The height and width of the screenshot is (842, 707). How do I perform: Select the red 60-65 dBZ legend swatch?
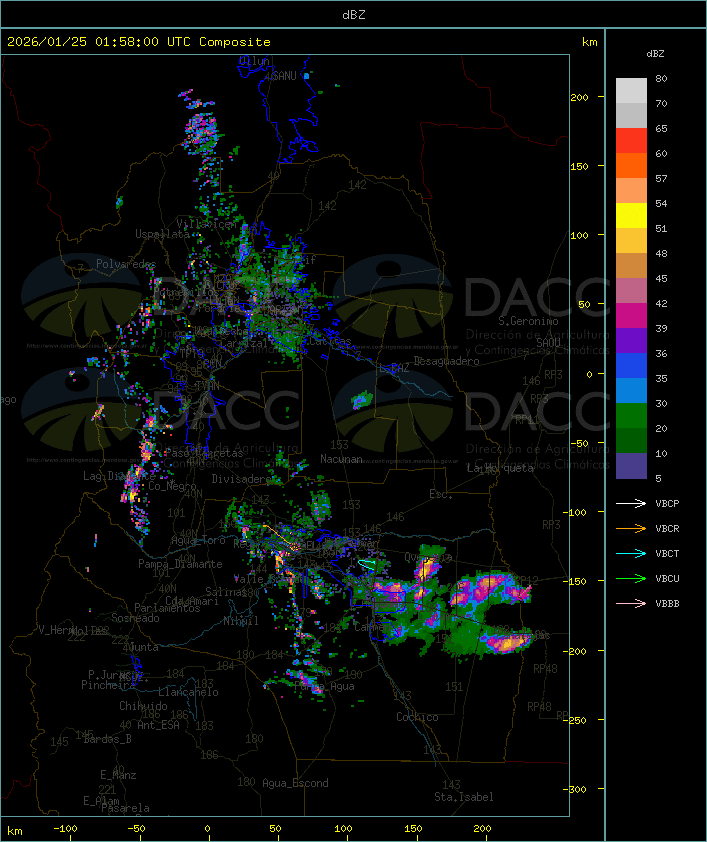tap(631, 141)
